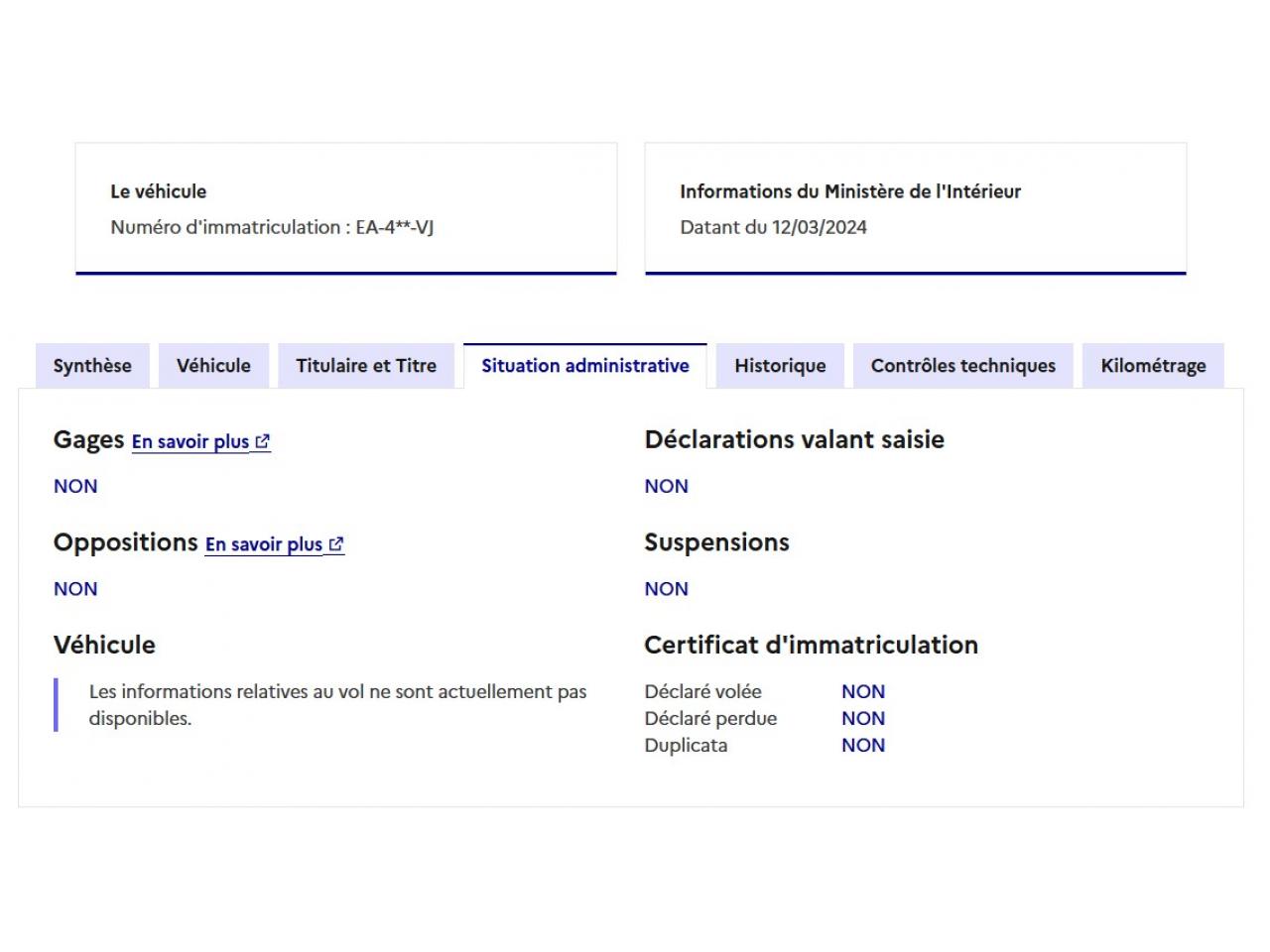Click the registration number EA-4**-VJ text

click(x=394, y=227)
